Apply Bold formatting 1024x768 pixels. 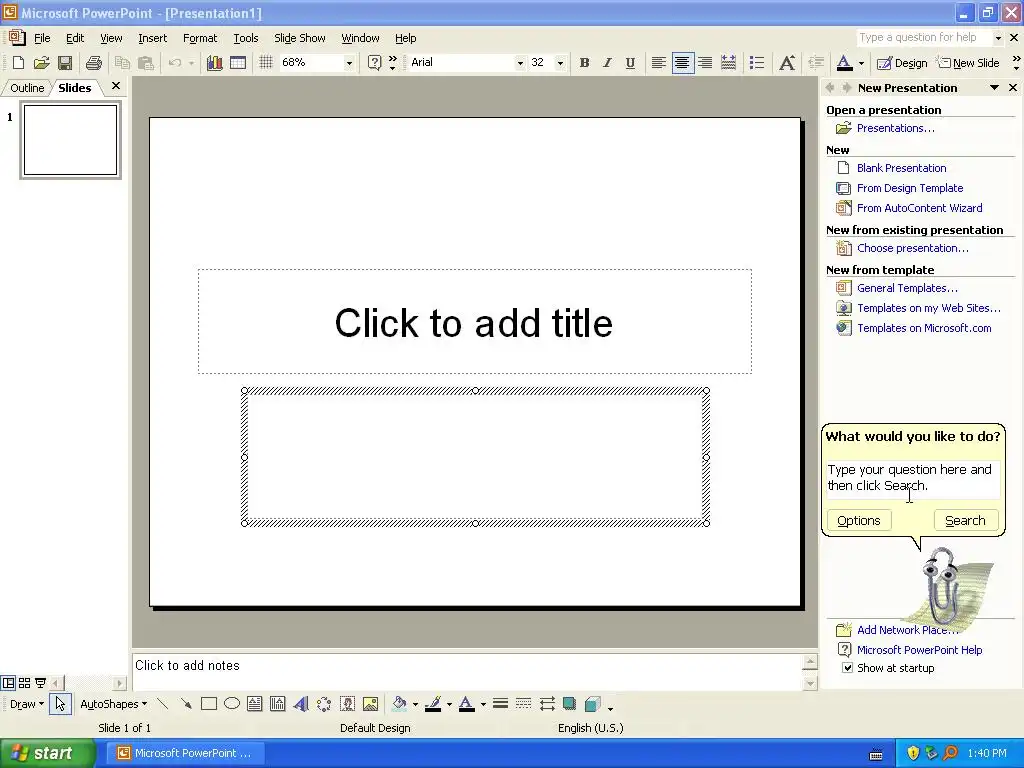click(584, 63)
